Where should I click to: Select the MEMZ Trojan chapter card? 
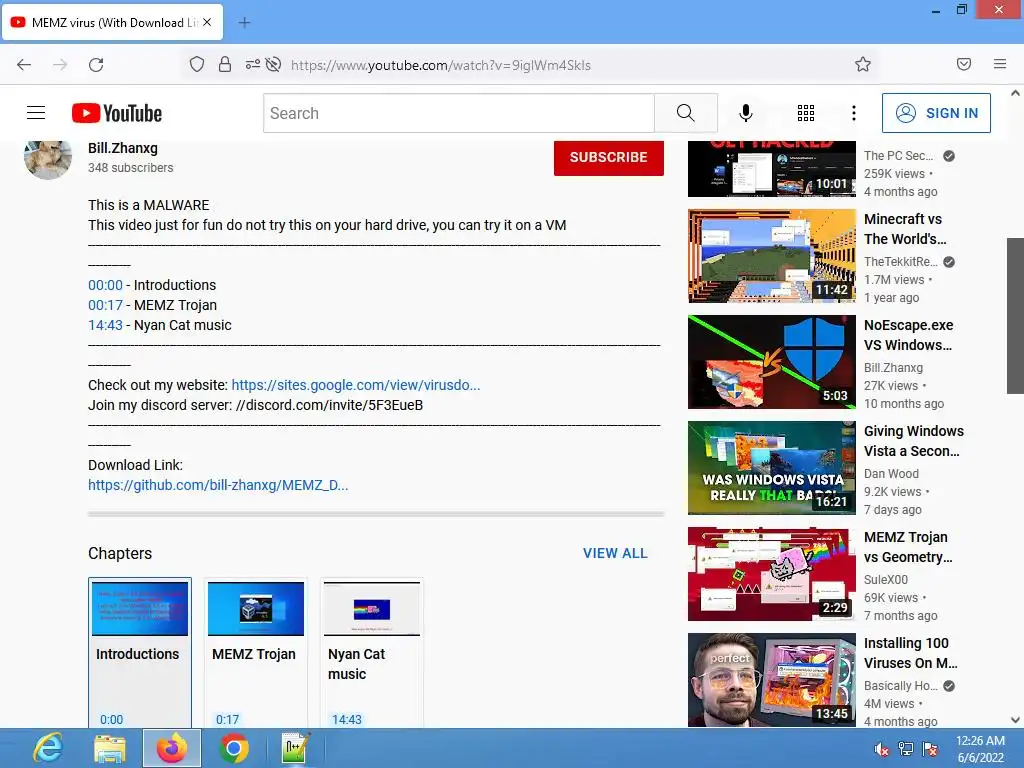tap(255, 652)
